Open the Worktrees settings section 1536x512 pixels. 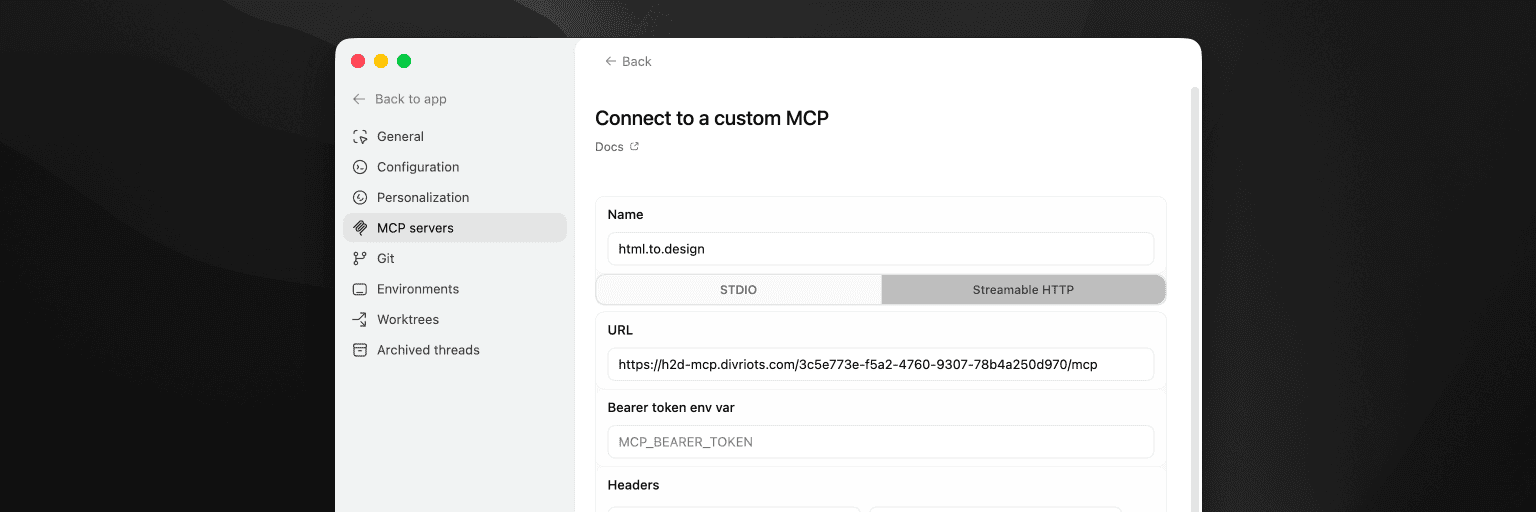coord(407,320)
